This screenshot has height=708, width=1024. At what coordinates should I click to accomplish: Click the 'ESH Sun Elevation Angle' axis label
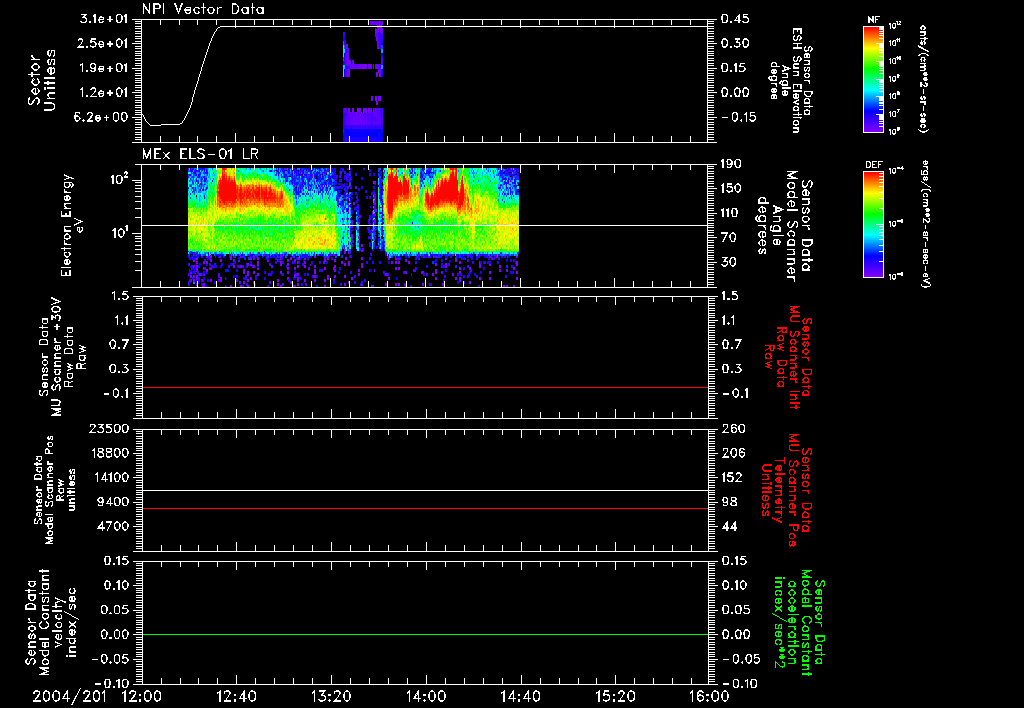coord(790,80)
